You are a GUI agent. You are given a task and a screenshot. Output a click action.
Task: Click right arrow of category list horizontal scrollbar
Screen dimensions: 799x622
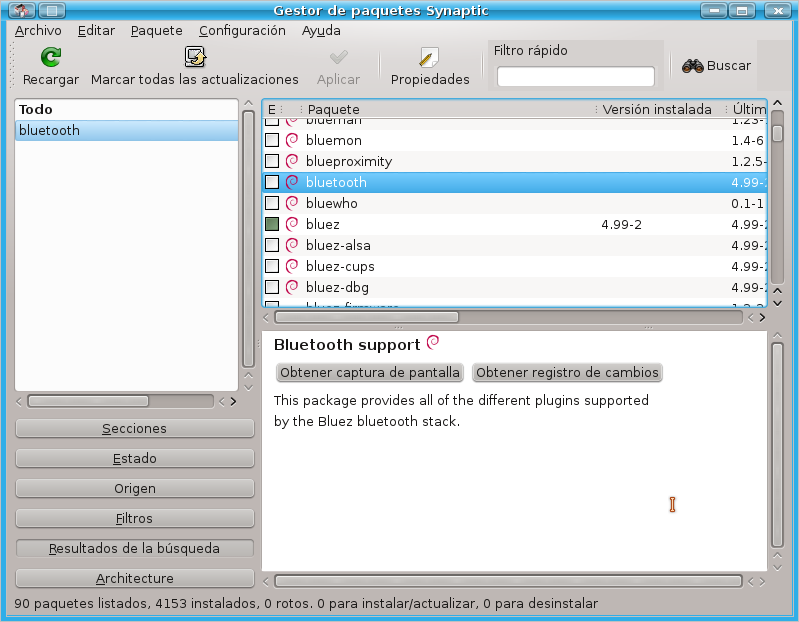(x=233, y=401)
